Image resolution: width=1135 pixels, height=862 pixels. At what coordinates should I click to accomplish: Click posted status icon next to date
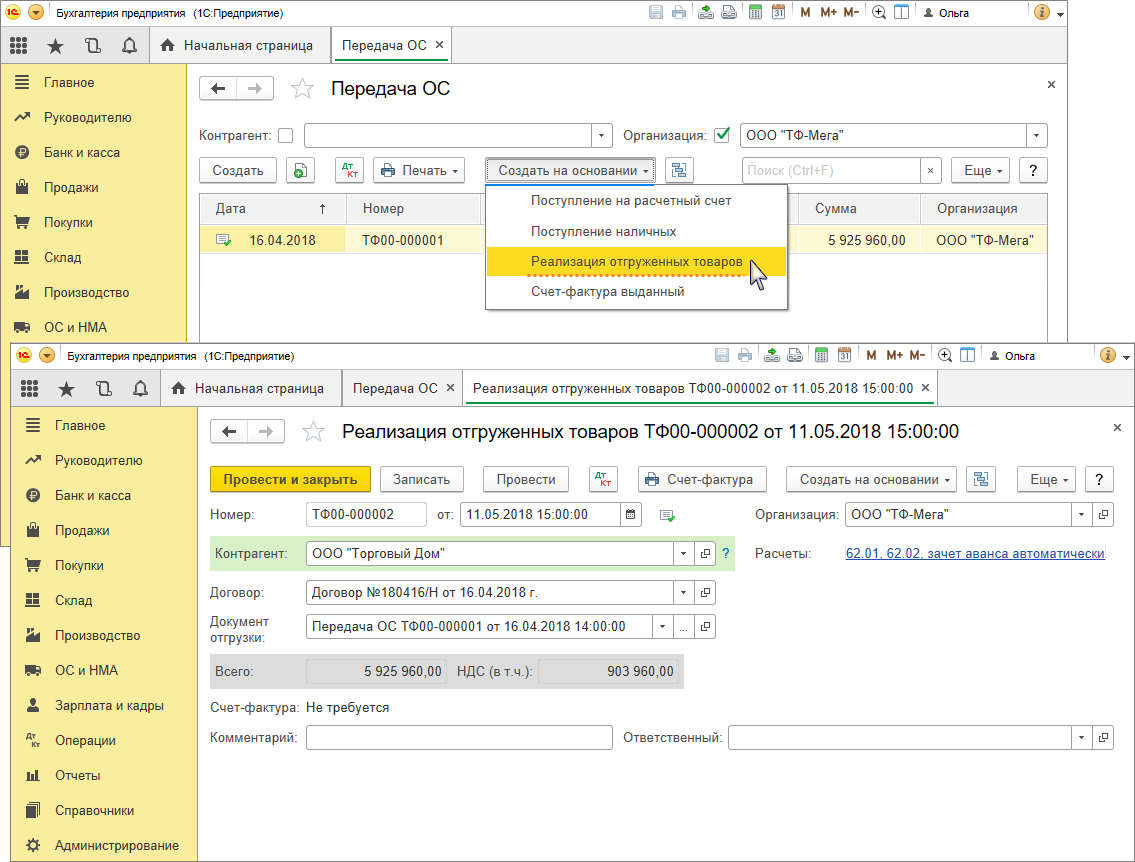coord(667,515)
